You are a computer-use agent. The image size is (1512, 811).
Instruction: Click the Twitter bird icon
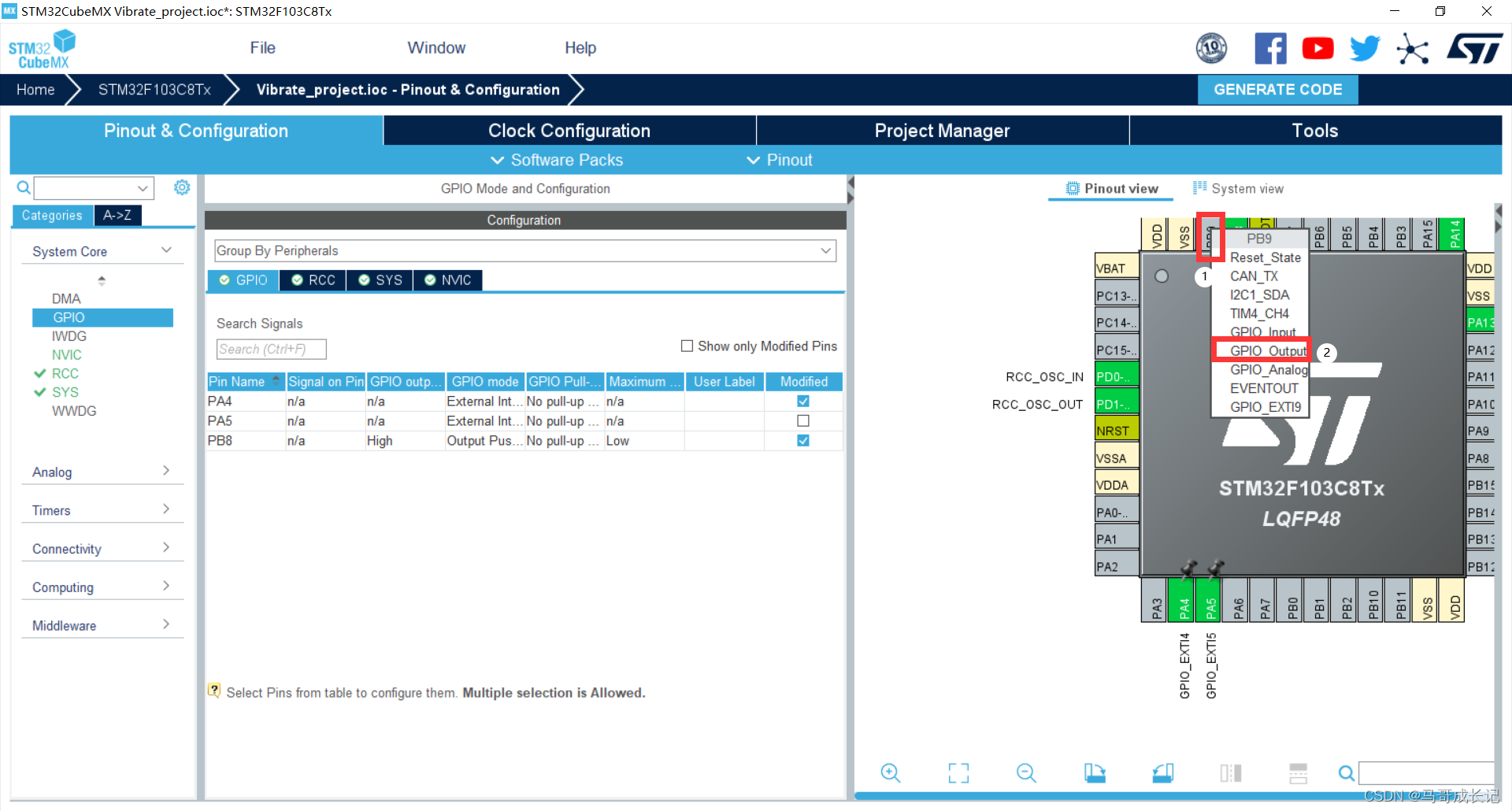(x=1365, y=49)
